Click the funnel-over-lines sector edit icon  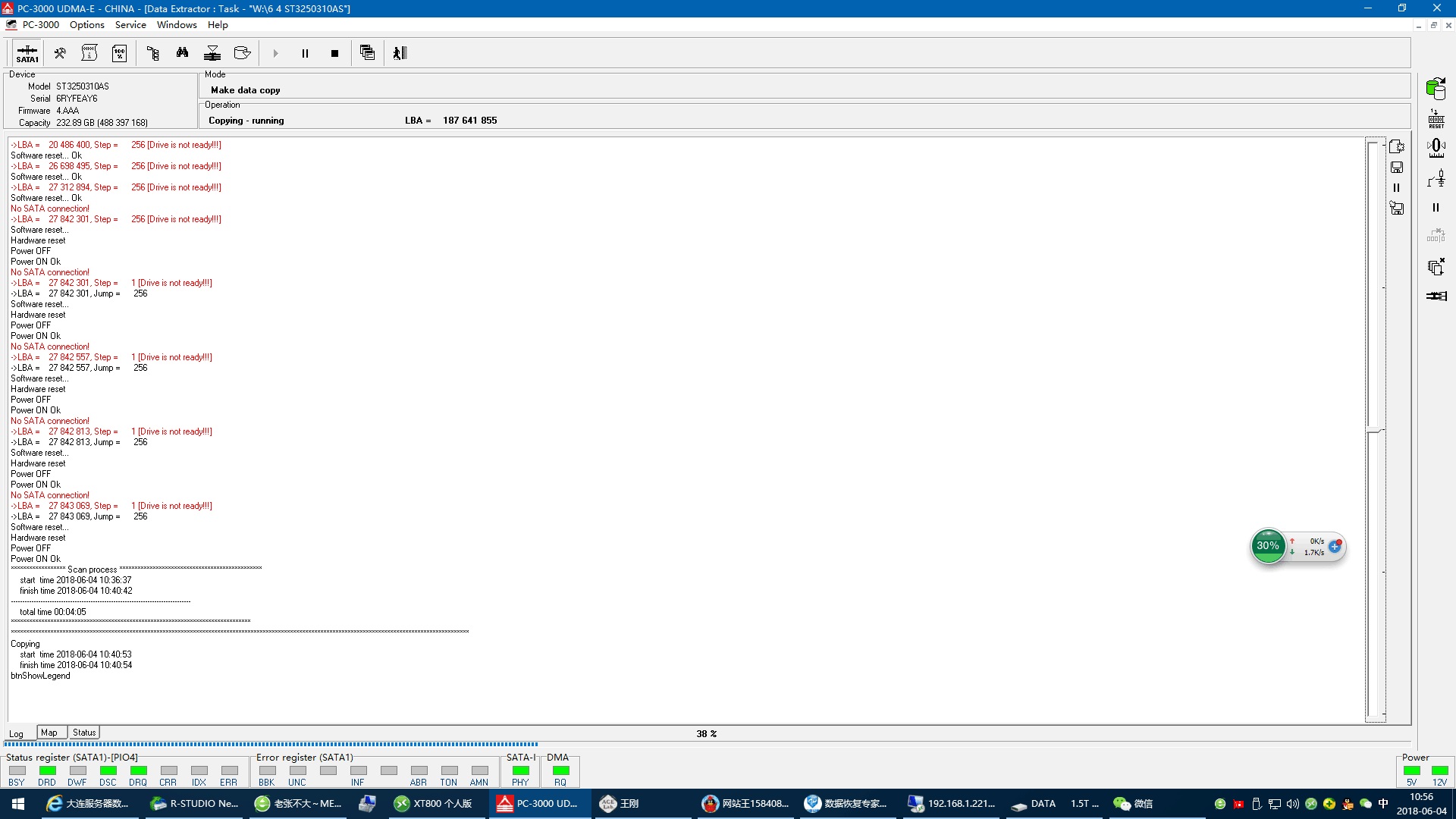[x=212, y=53]
